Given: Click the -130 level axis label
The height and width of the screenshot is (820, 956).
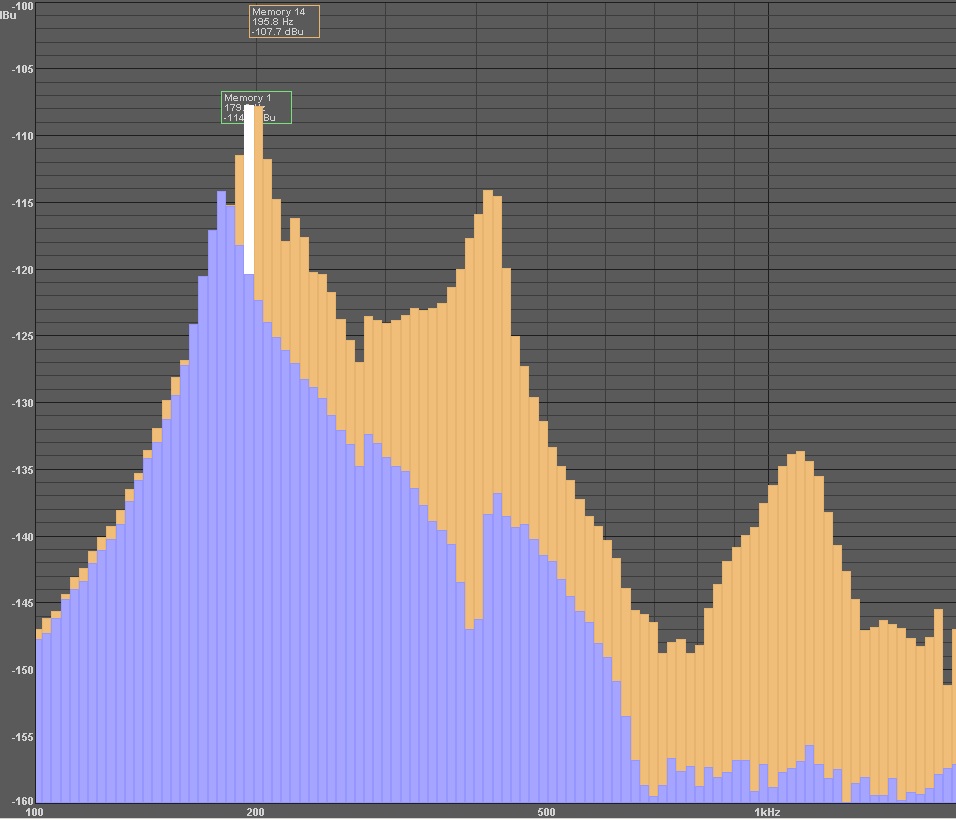Looking at the screenshot, I should tap(23, 403).
